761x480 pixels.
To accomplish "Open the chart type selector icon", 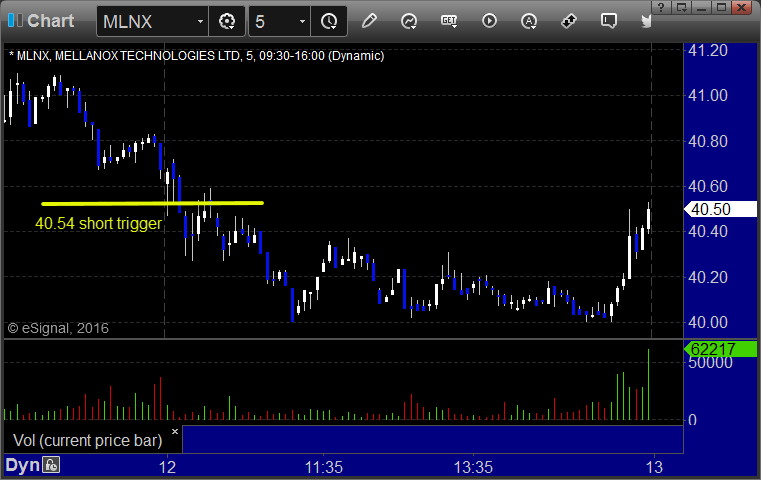I will click(x=409, y=21).
